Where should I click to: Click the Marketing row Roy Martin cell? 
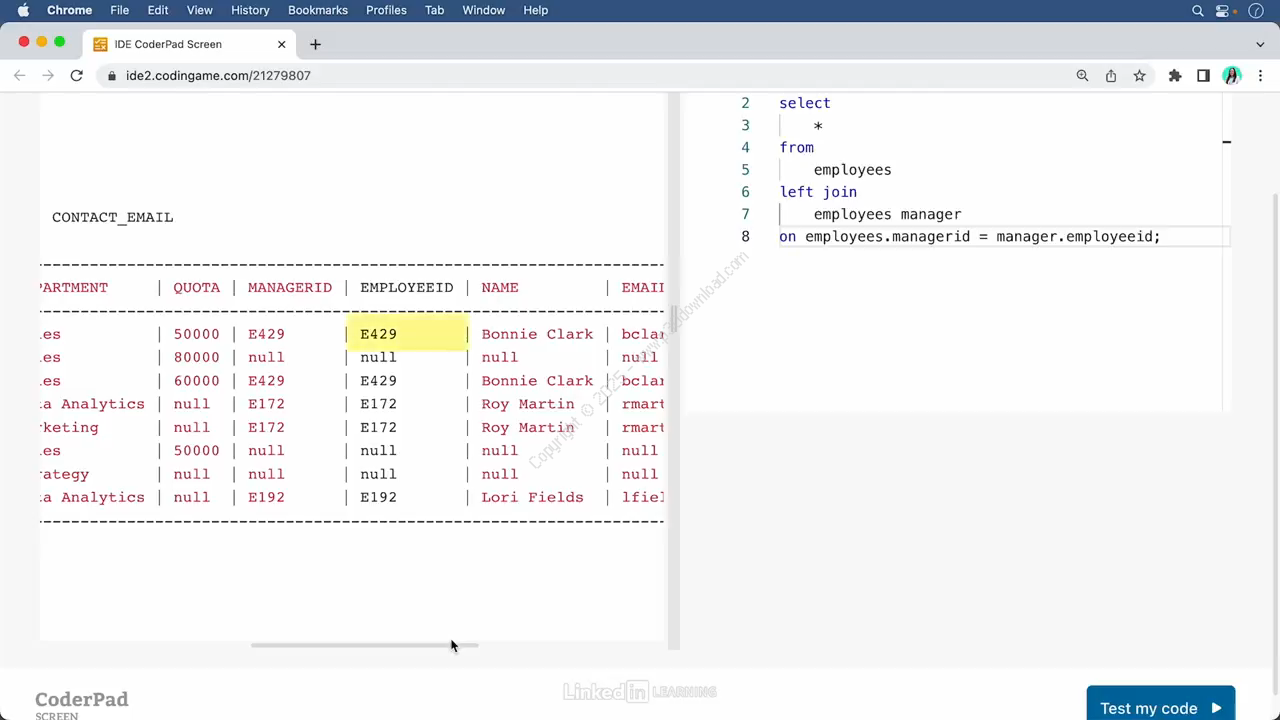(x=528, y=427)
